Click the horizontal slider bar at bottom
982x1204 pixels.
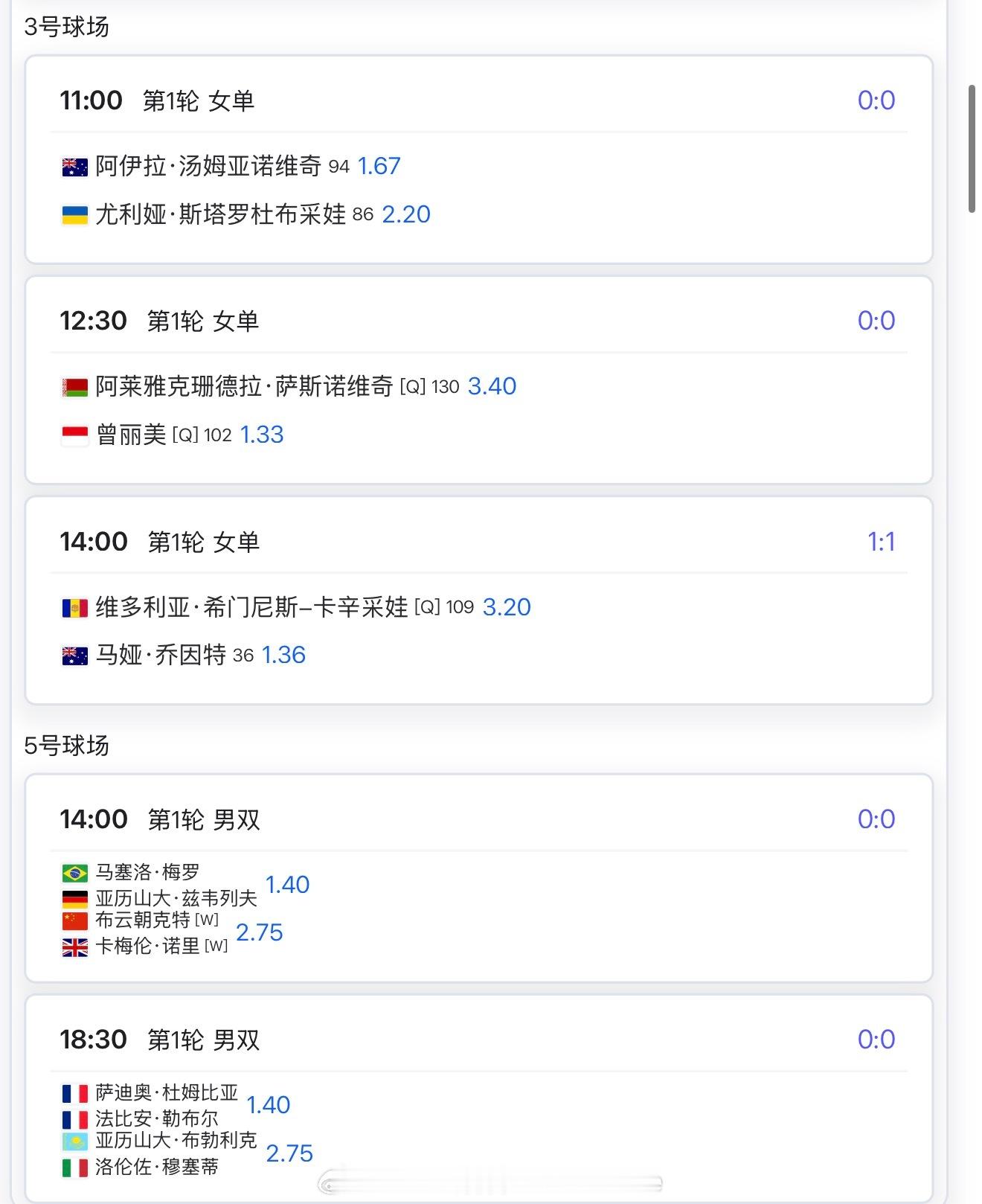click(x=490, y=1182)
